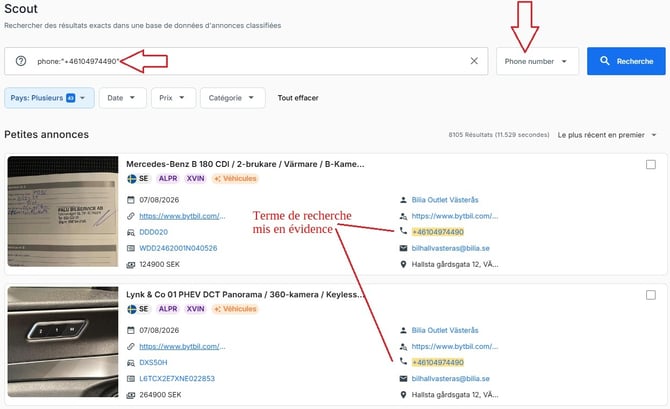The height and width of the screenshot is (409, 670).
Task: Click the car plate icon beside DDD020
Action: click(131, 232)
